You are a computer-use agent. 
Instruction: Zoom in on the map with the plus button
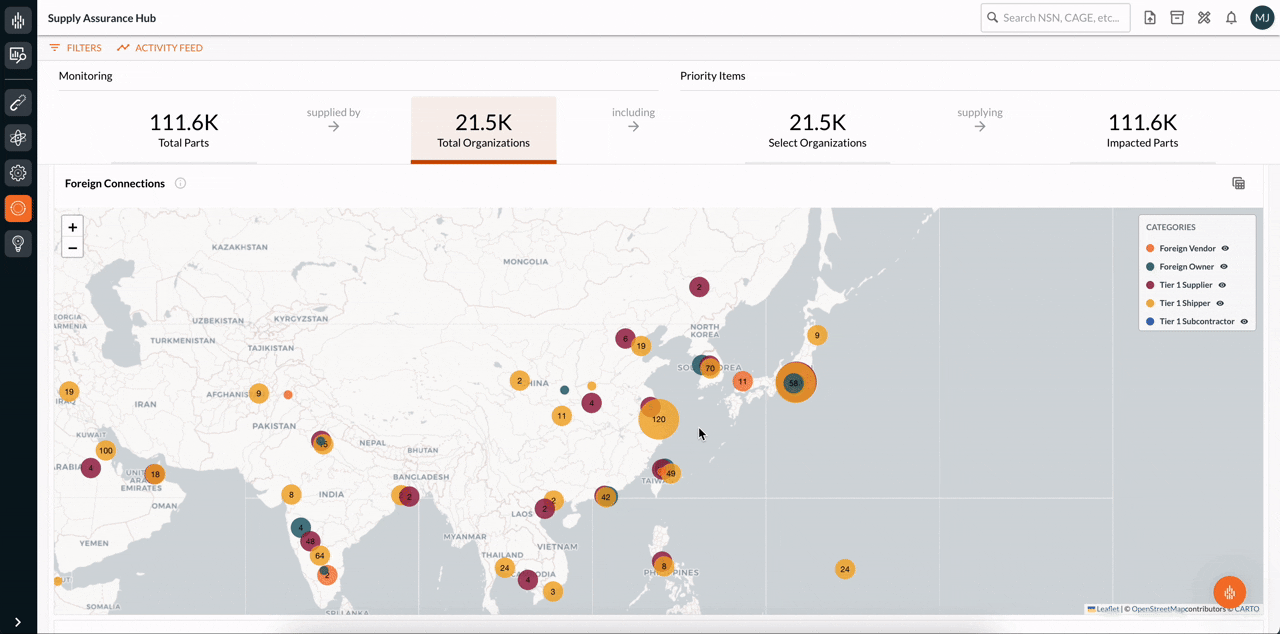[72, 227]
